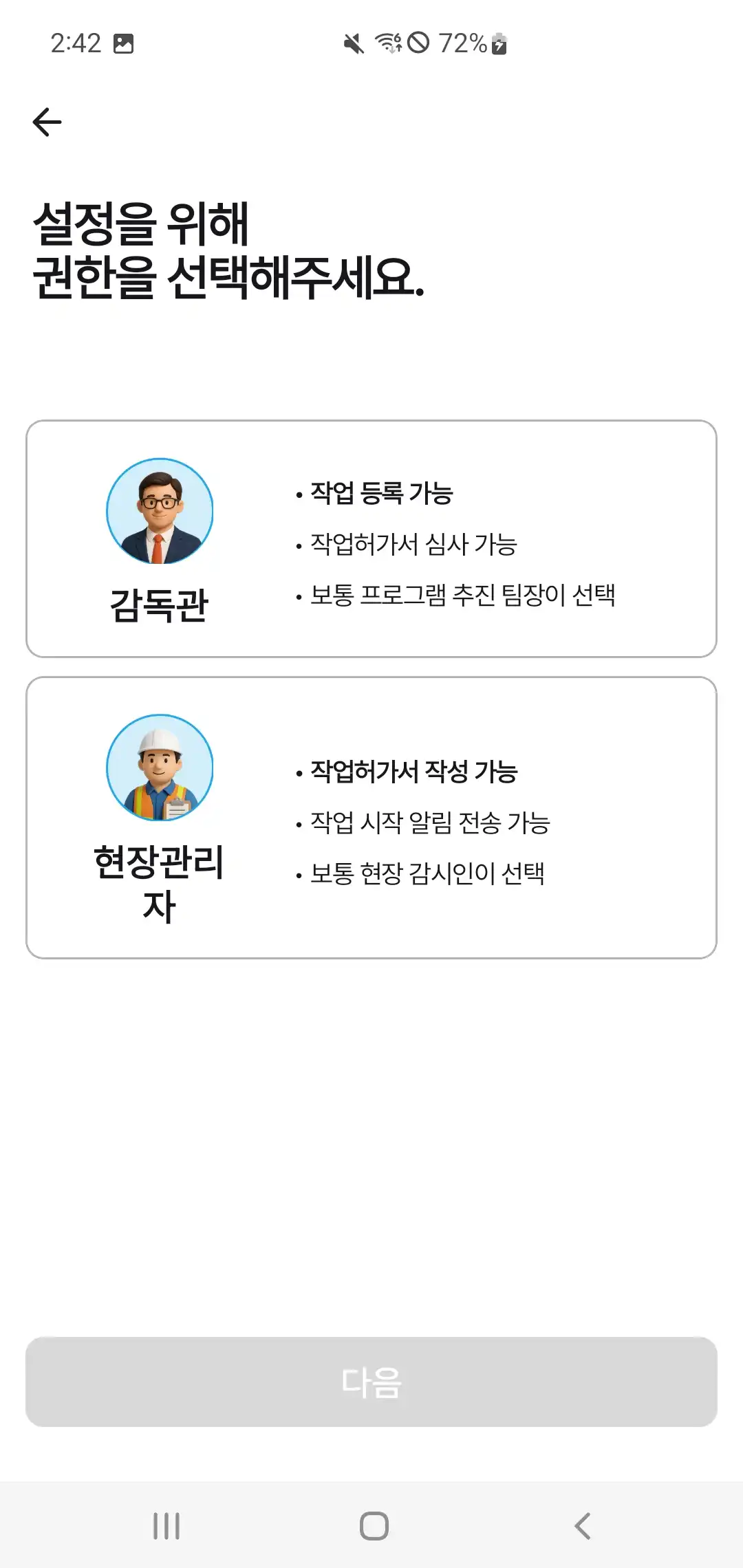Tap 보통 프로그램 추진 팀장이 선택 line
The image size is (743, 1568).
pos(462,596)
